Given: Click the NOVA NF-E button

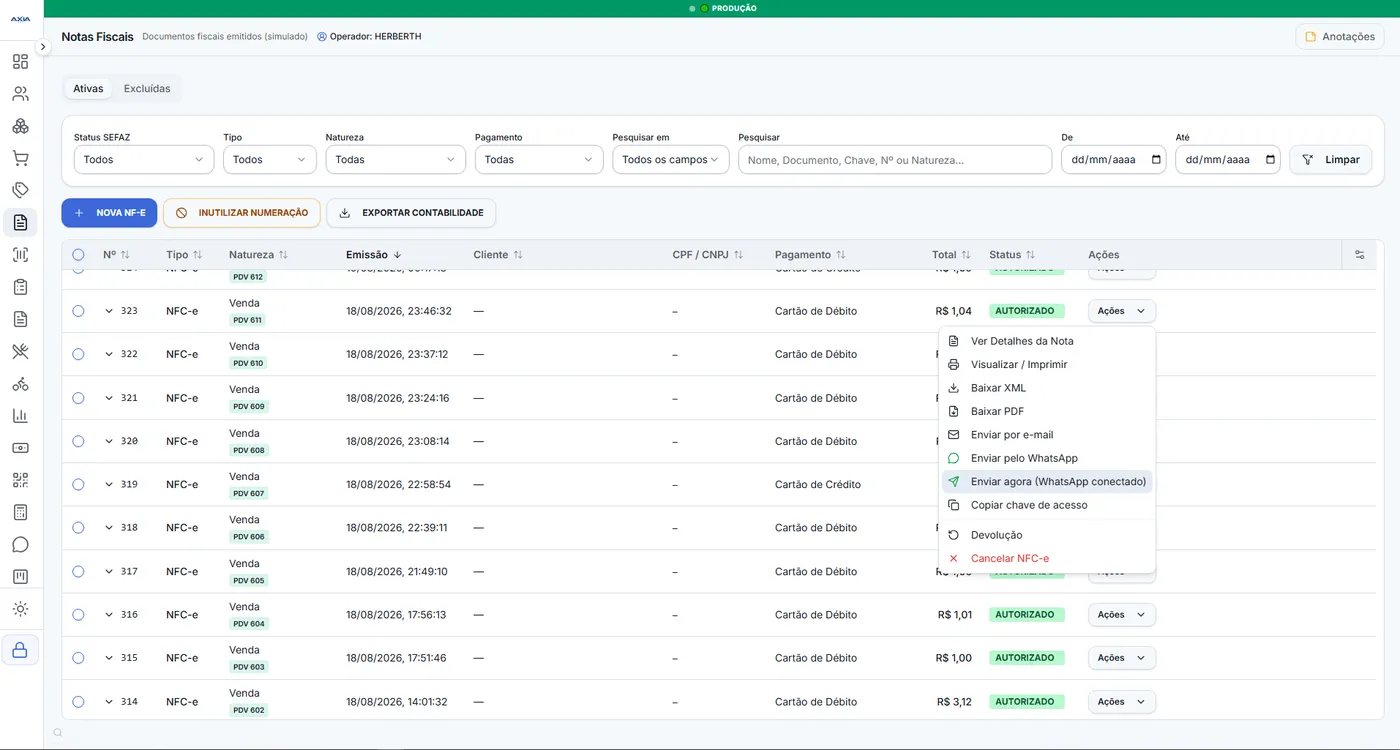Looking at the screenshot, I should pos(110,213).
